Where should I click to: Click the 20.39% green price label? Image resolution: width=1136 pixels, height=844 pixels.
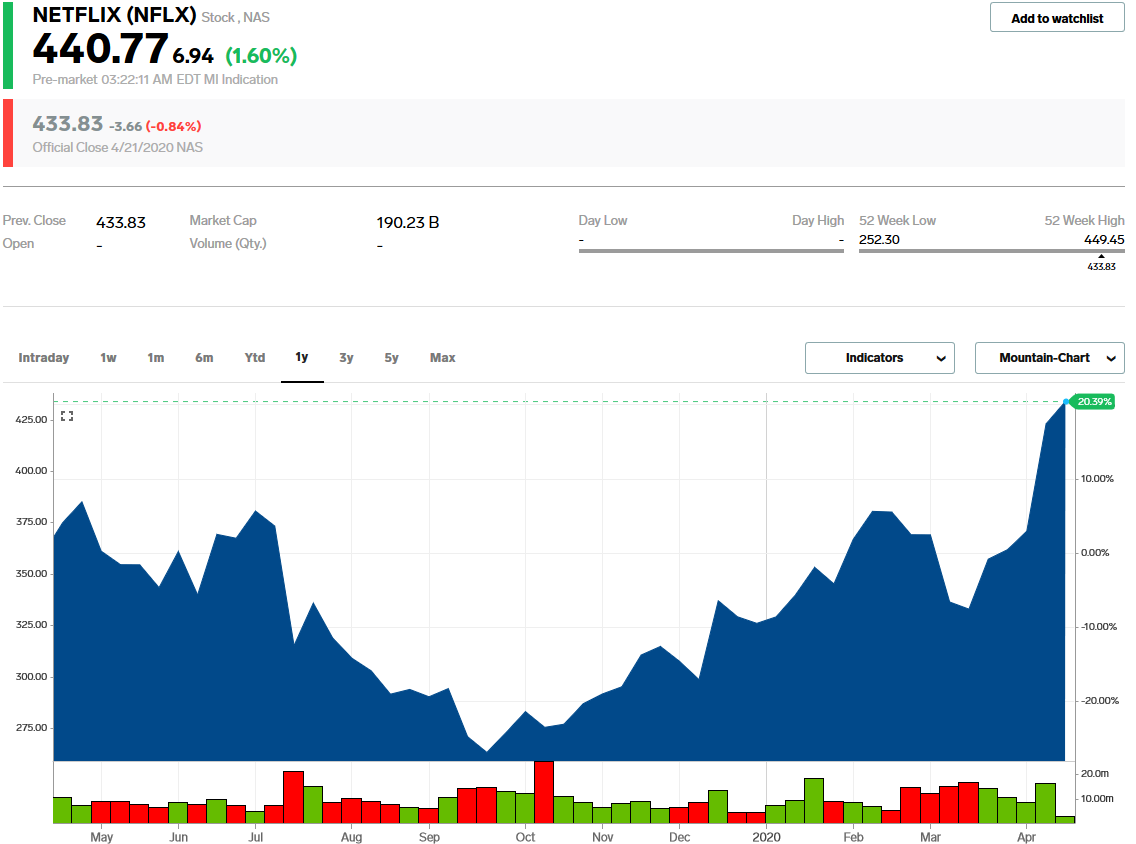[1093, 401]
